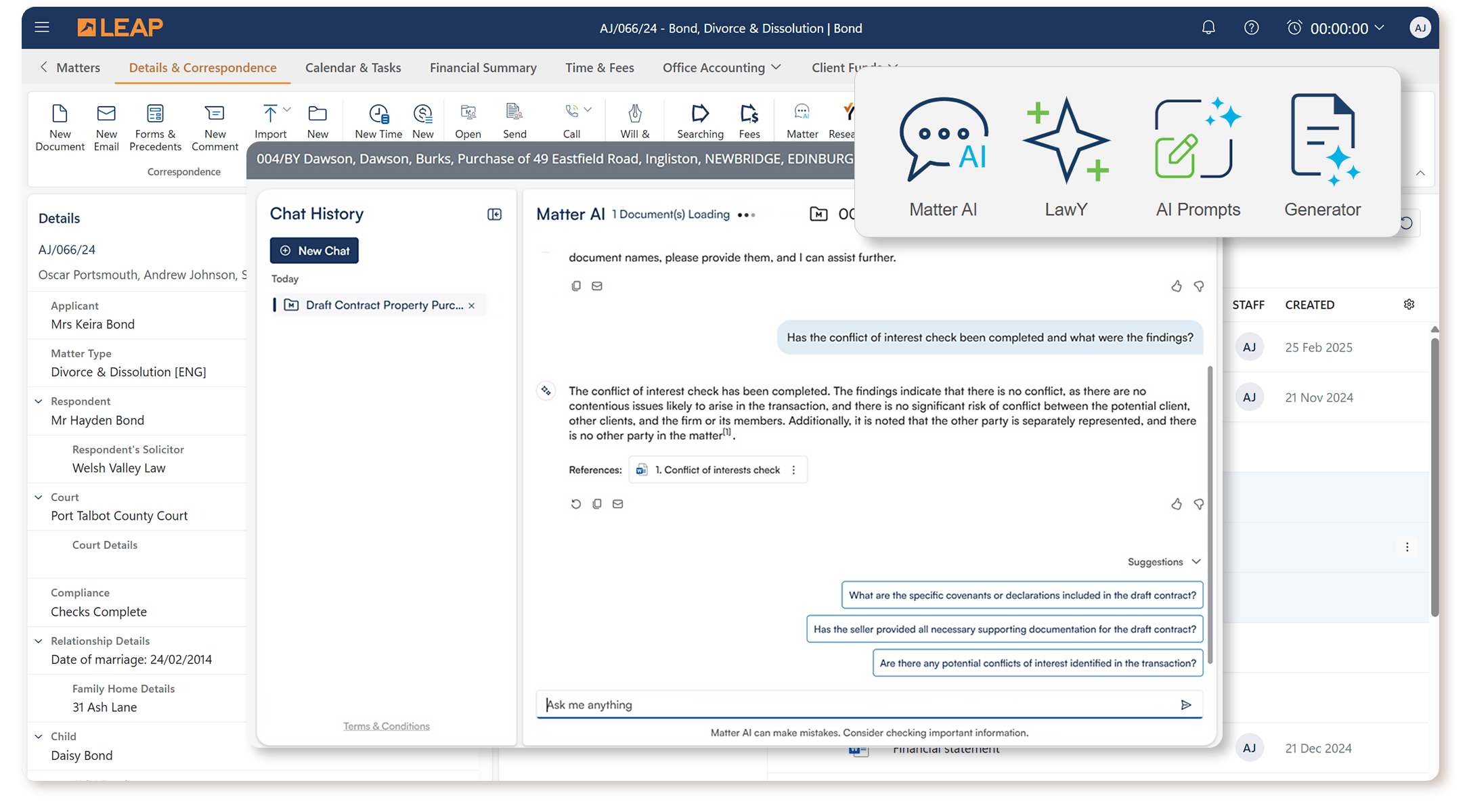Collapse the Chat History panel icon
The height and width of the screenshot is (812, 1467).
[x=494, y=215]
